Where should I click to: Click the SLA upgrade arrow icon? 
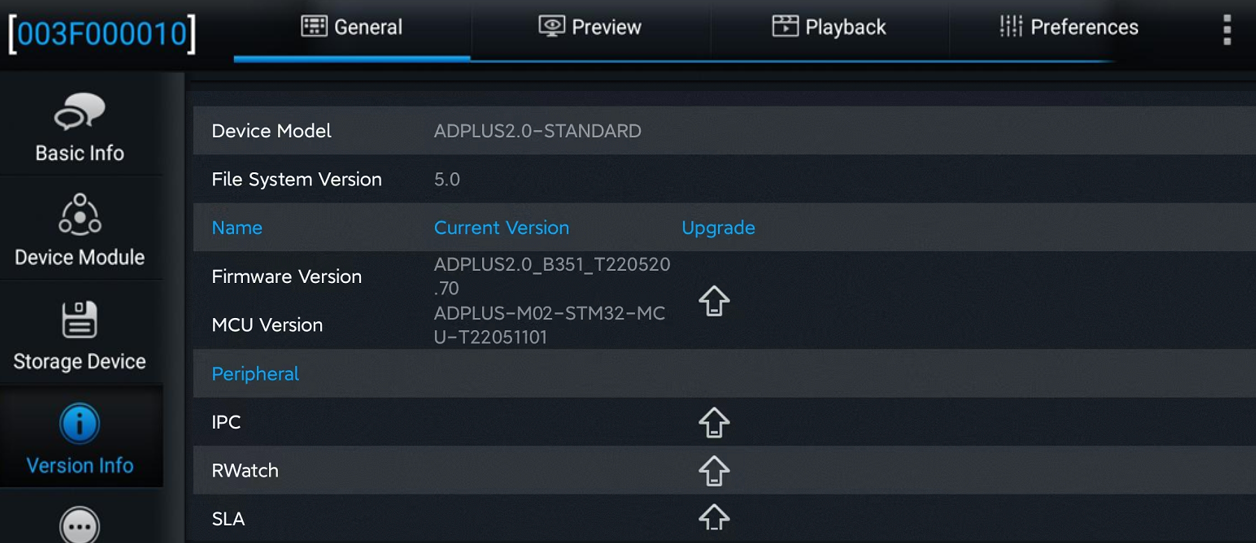714,517
